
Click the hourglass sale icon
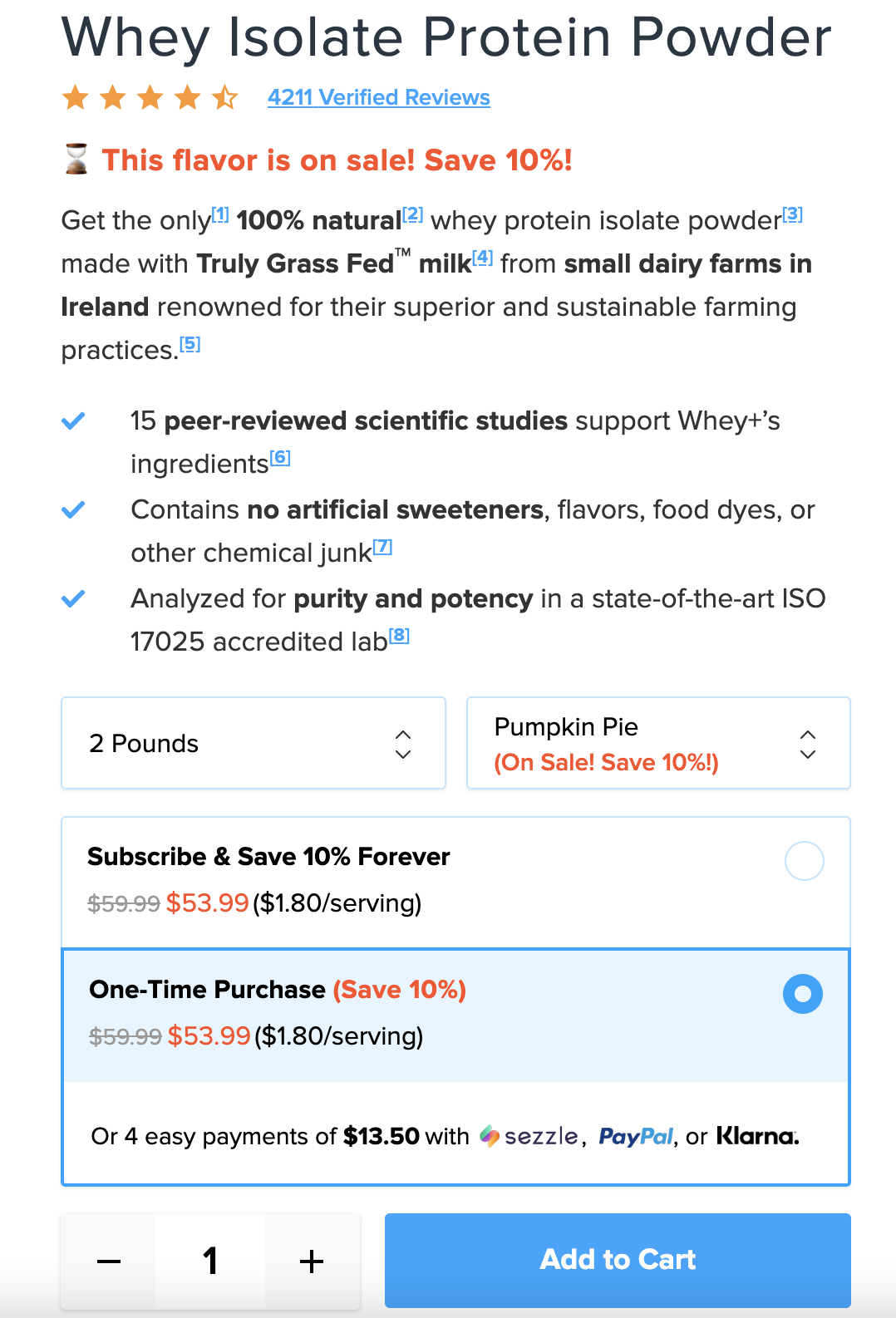[76, 159]
